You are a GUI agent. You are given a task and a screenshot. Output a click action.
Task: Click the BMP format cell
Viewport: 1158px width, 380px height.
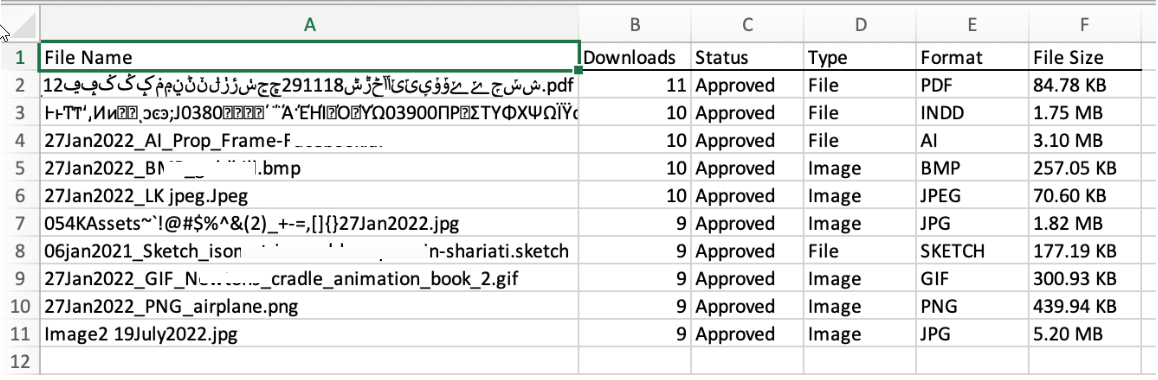pos(972,168)
